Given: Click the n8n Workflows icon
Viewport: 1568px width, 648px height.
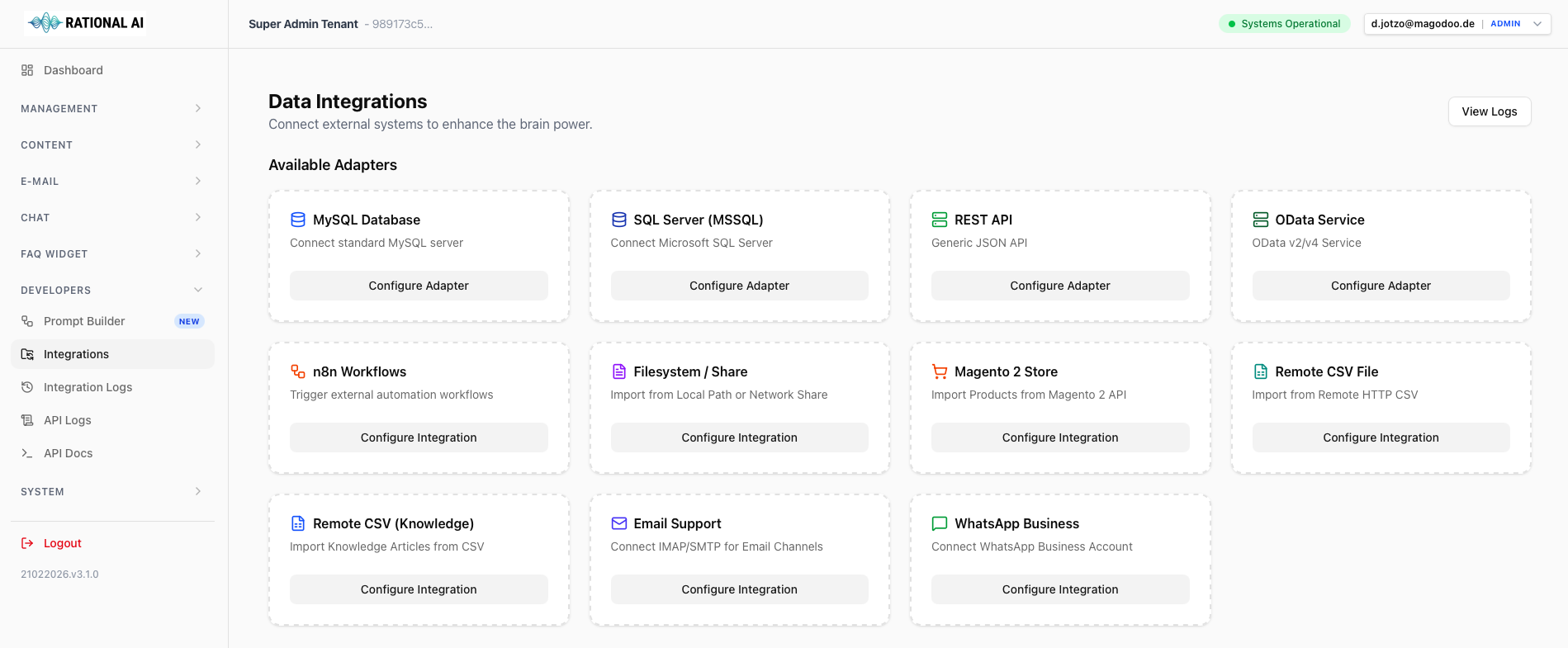Looking at the screenshot, I should (298, 371).
